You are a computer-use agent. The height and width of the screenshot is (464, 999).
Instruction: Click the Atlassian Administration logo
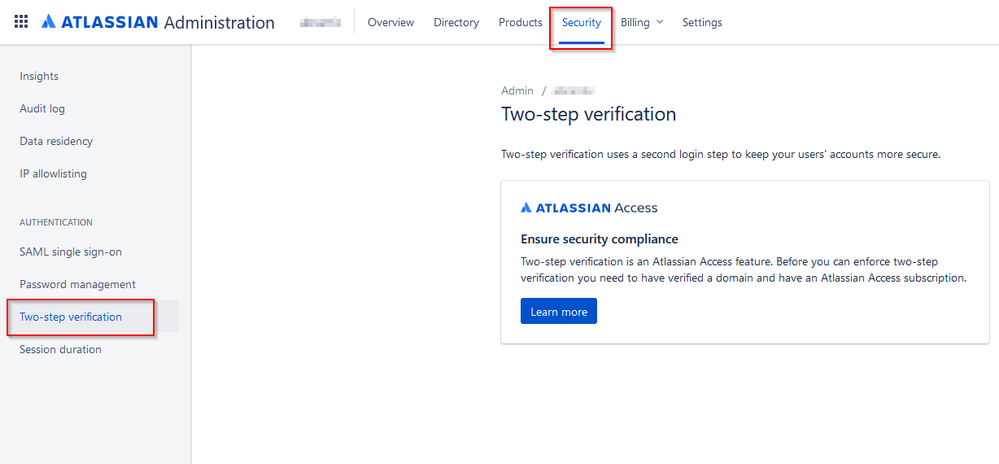click(x=158, y=22)
